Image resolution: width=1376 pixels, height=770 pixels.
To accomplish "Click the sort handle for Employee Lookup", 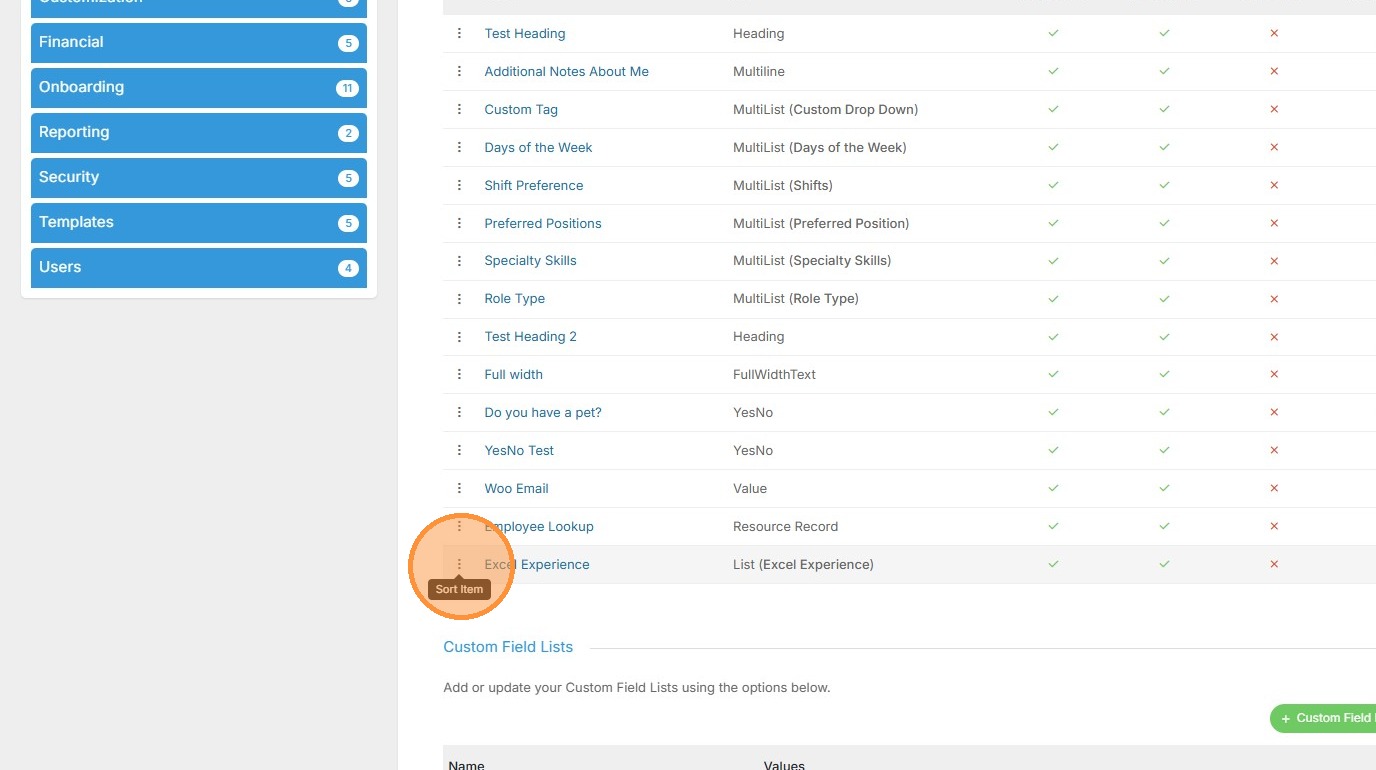I will (459, 526).
